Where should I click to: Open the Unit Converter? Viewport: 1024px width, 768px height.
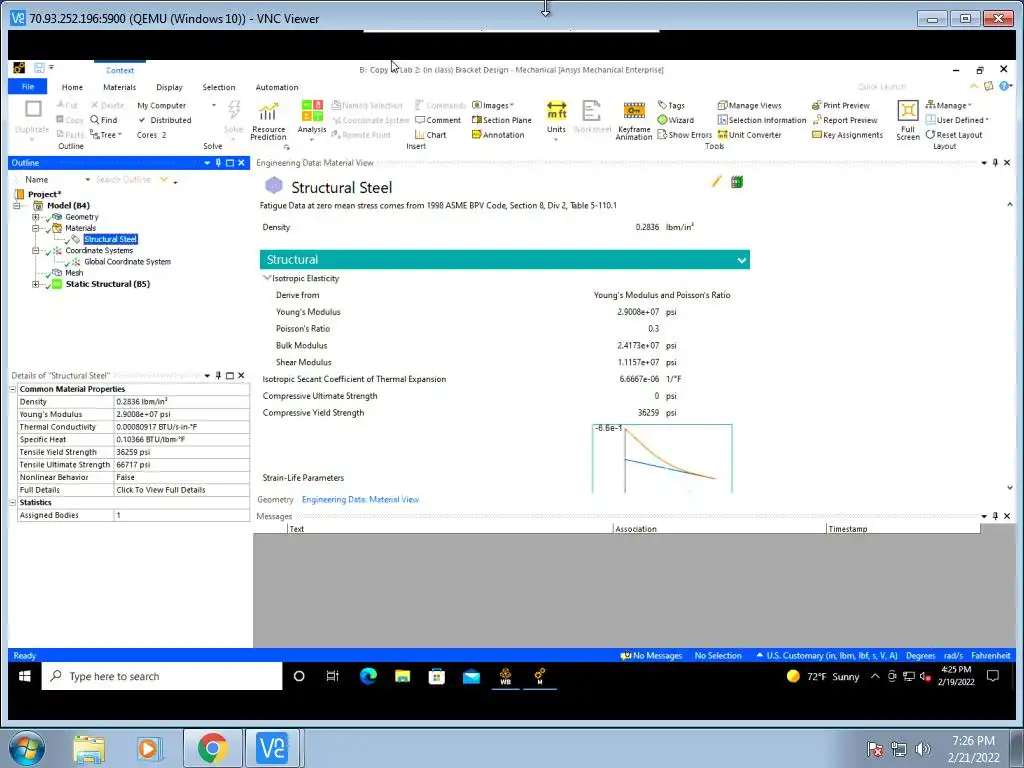749,135
